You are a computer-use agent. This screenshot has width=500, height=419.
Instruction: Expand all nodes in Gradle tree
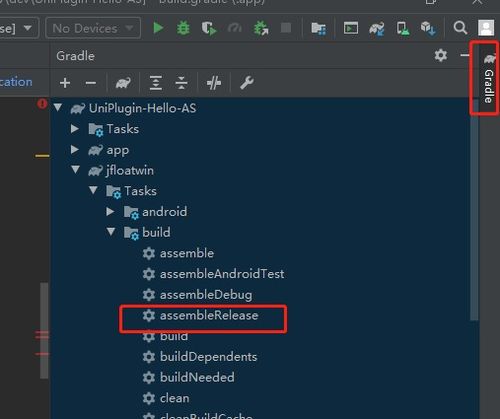pos(156,83)
